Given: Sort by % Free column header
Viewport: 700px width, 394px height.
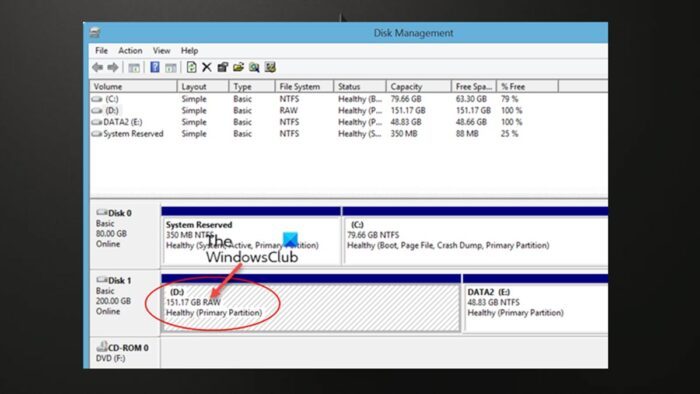Looking at the screenshot, I should (527, 87).
